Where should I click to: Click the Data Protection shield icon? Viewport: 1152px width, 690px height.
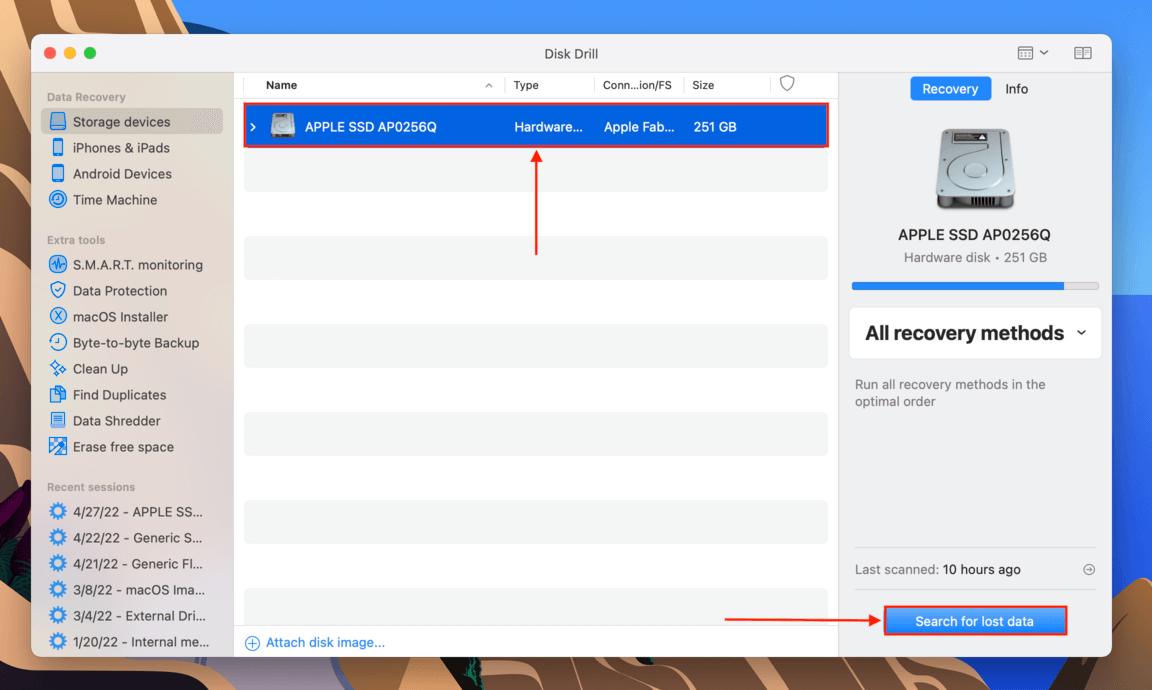[57, 290]
